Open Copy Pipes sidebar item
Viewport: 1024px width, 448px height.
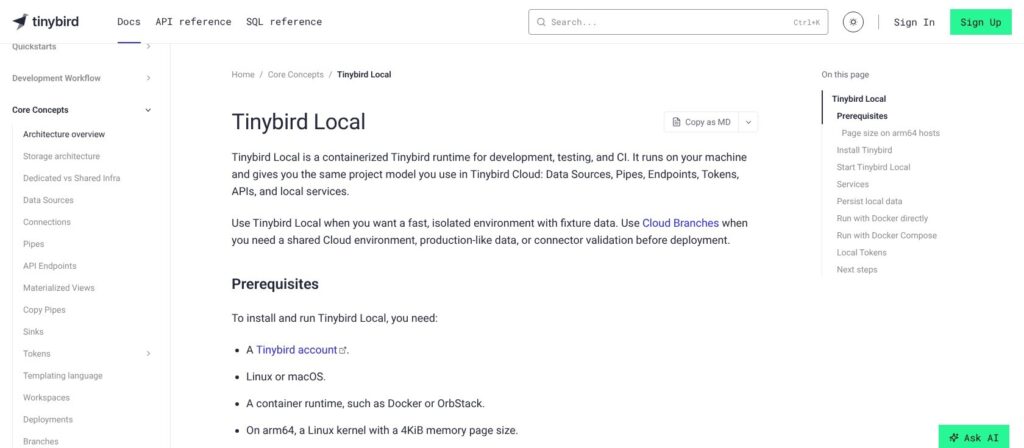coord(44,310)
